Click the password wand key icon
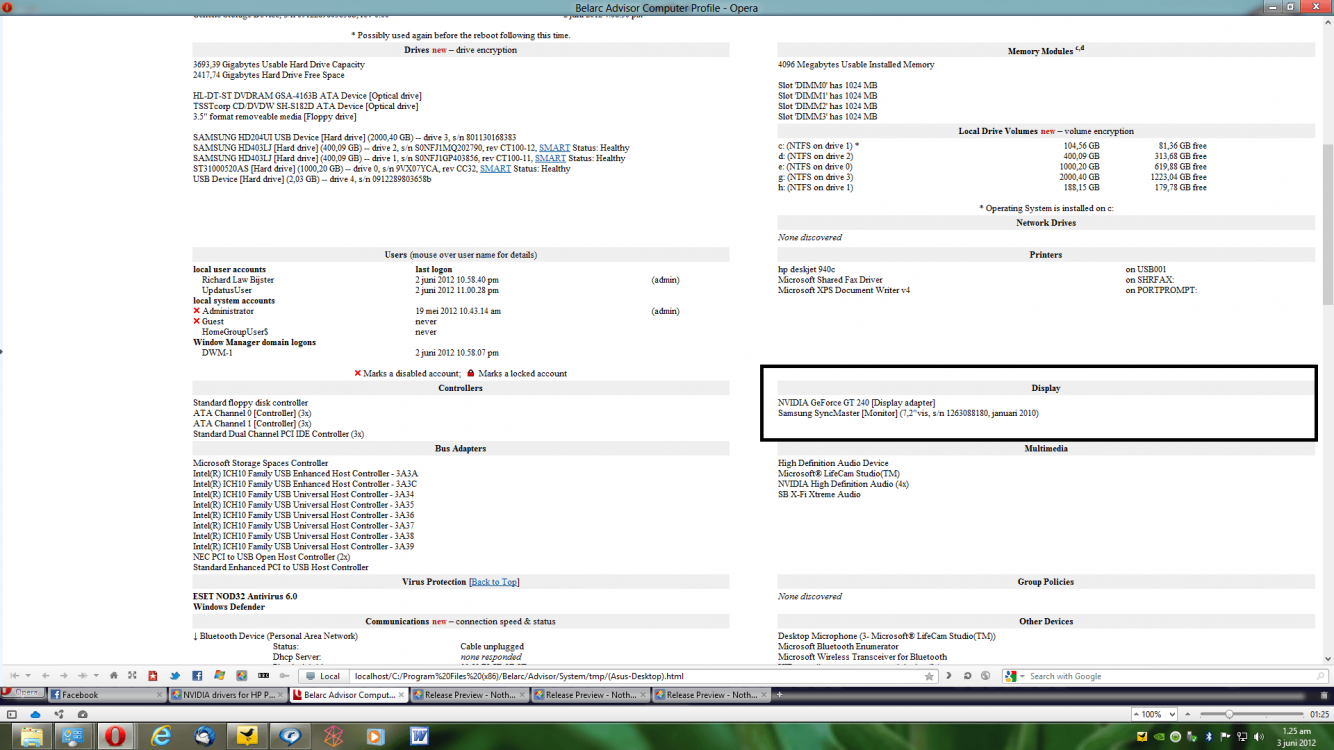Image resolution: width=1334 pixels, height=750 pixels. (x=284, y=676)
